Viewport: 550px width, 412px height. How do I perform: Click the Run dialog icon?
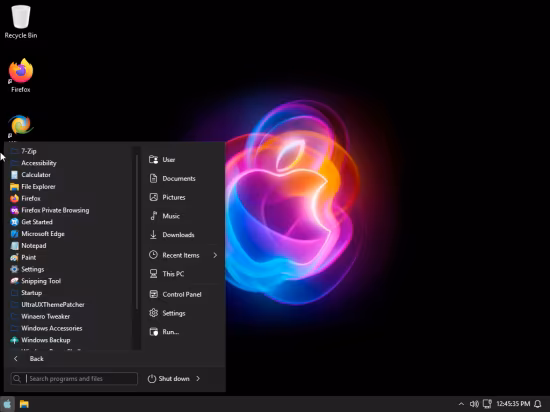(154, 332)
